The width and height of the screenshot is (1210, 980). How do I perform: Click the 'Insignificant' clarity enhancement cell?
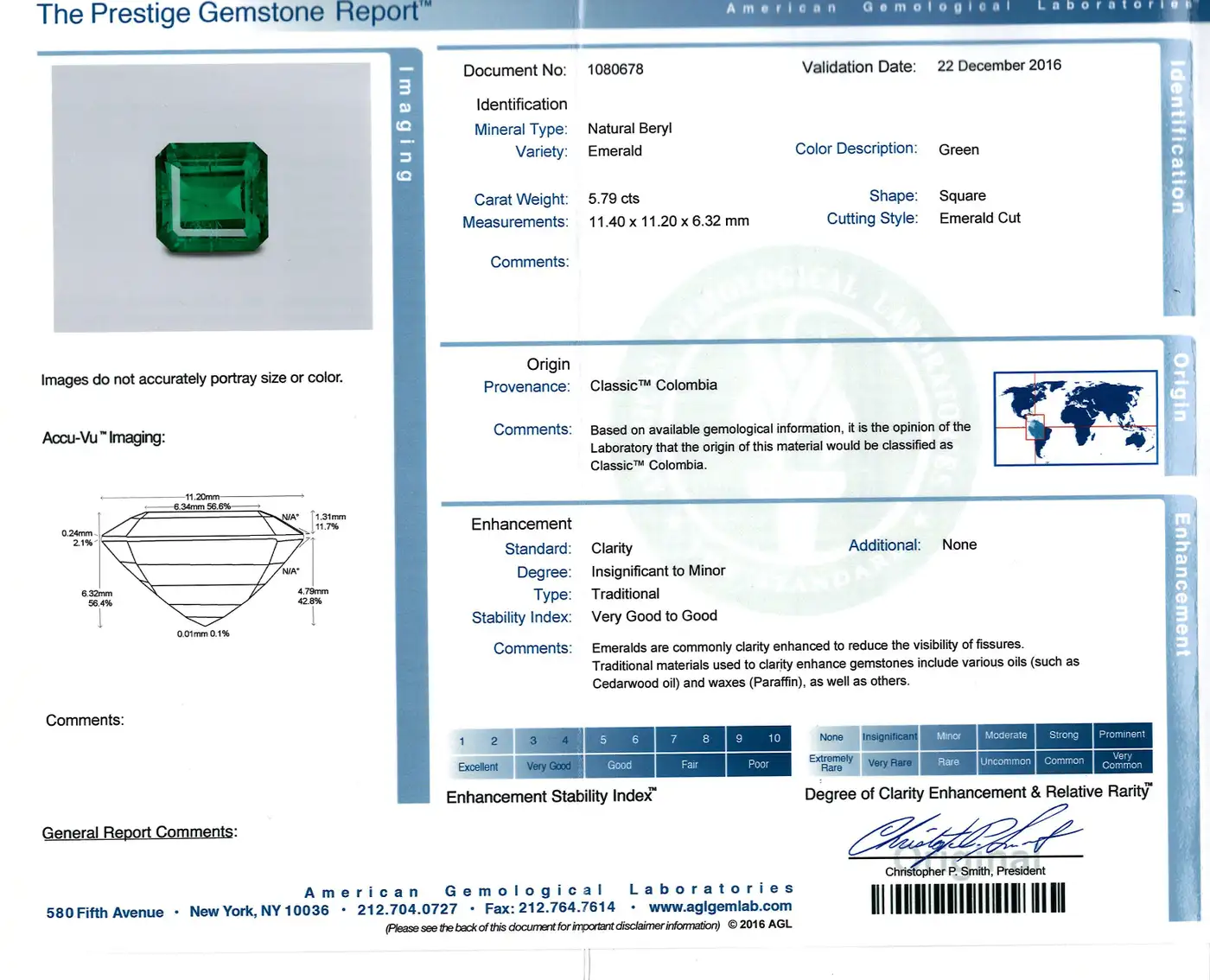[x=889, y=736]
